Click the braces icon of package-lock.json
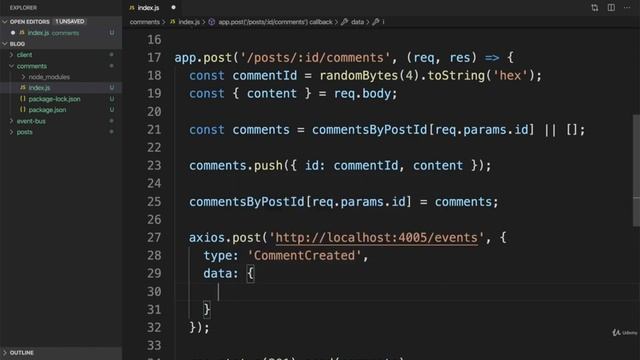 23,99
